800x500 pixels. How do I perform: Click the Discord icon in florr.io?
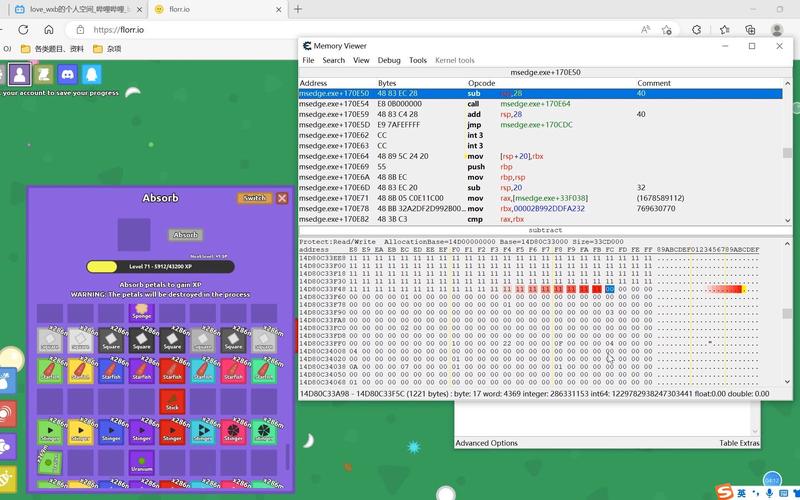point(67,74)
